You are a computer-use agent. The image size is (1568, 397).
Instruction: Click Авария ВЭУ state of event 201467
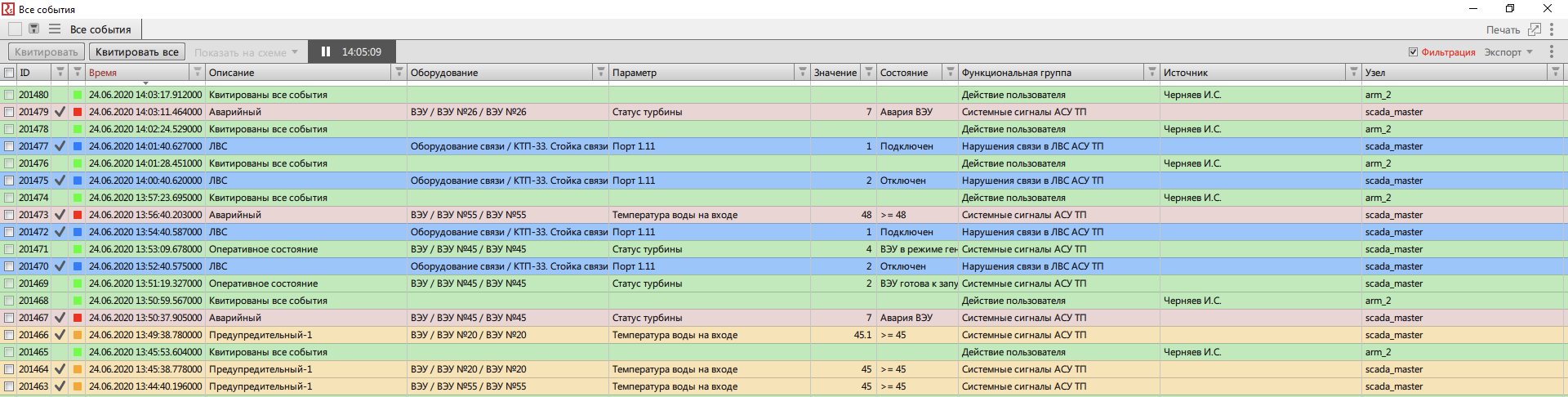pyautogui.click(x=906, y=318)
